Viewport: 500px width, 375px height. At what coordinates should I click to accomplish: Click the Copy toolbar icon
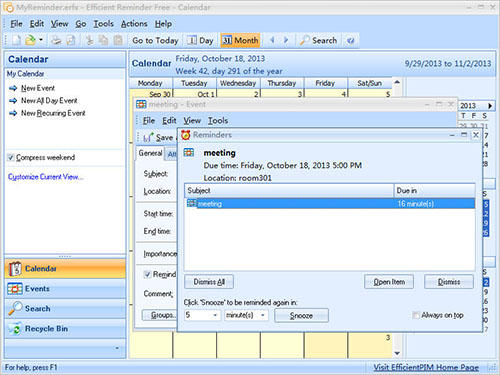(x=104, y=40)
